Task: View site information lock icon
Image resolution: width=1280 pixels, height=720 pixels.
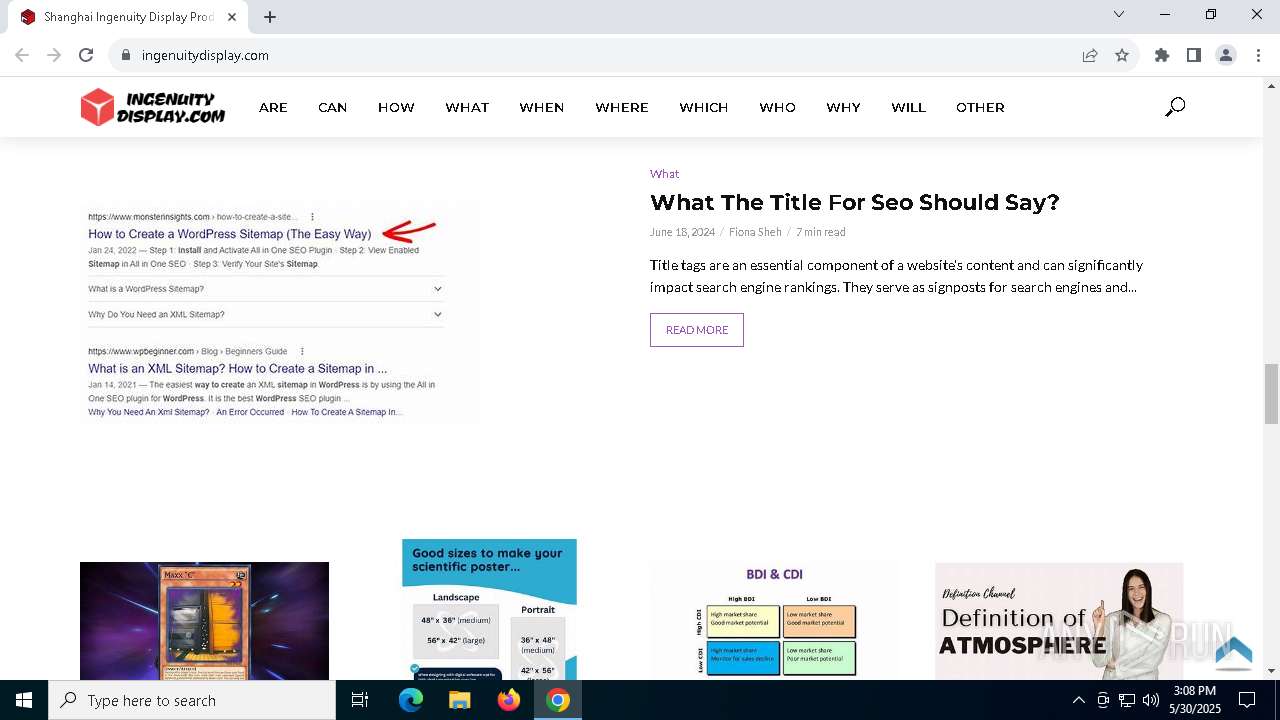Action: click(126, 55)
